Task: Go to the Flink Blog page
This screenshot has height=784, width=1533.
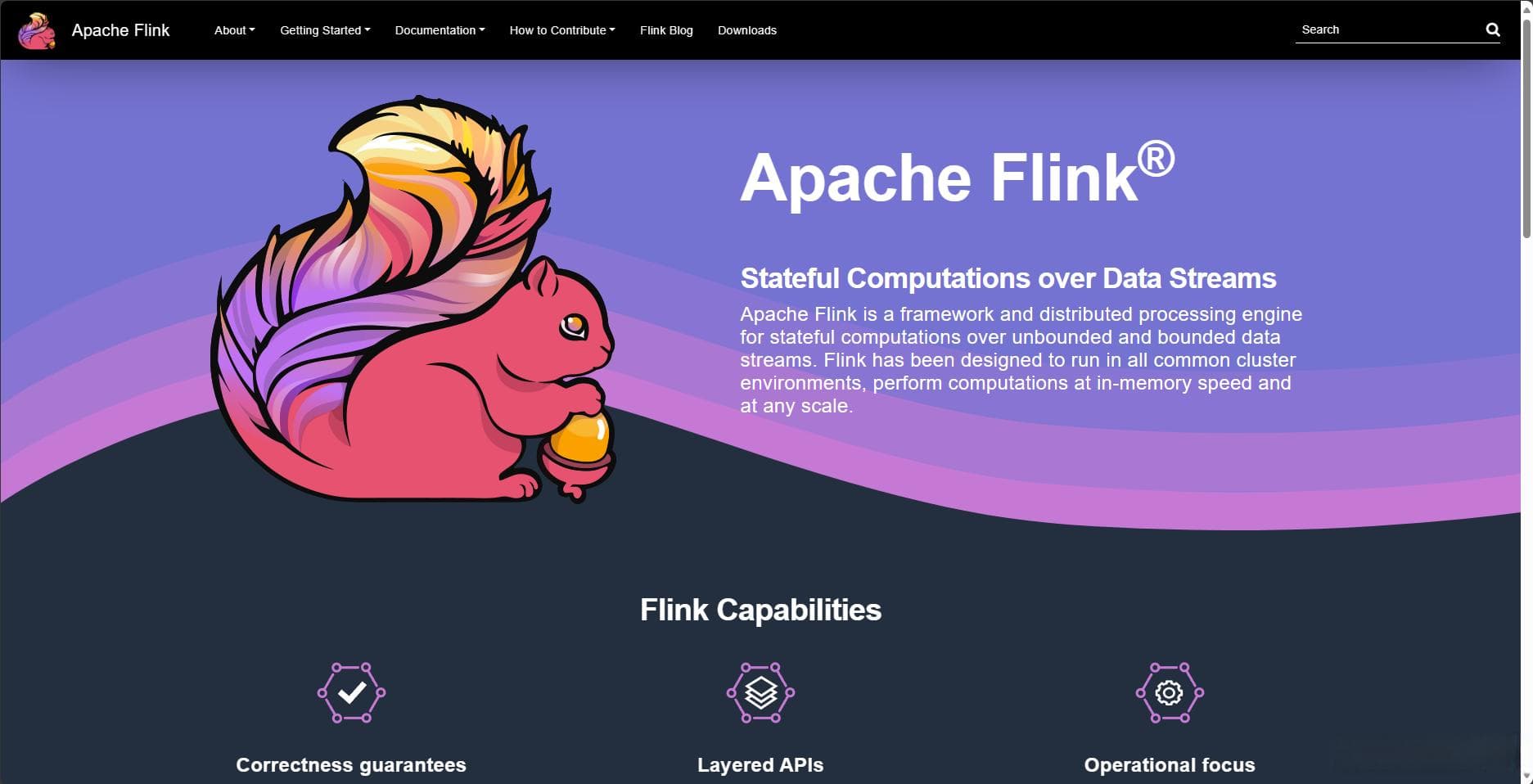Action: [x=666, y=30]
